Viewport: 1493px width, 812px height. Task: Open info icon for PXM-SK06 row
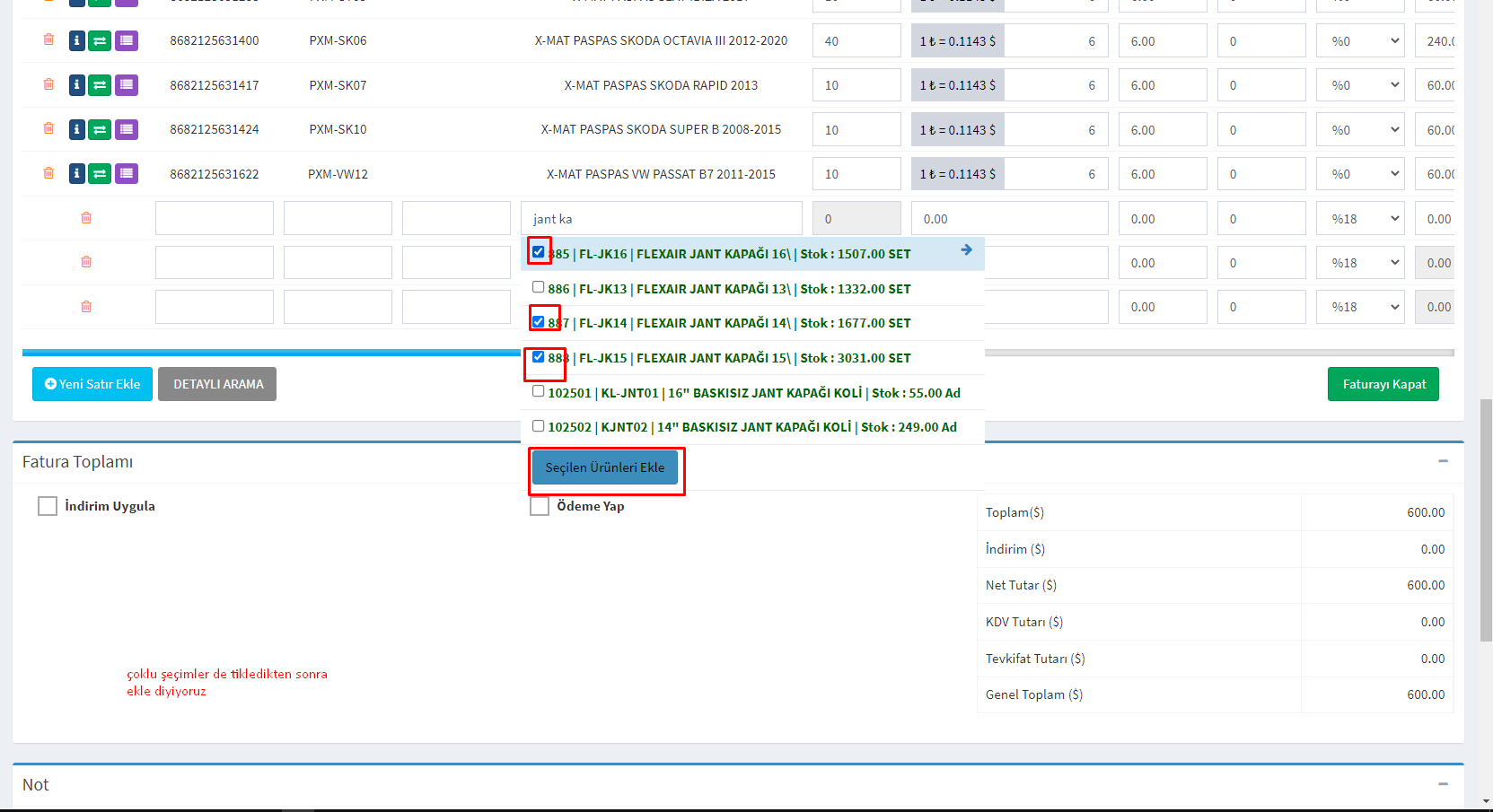[77, 40]
